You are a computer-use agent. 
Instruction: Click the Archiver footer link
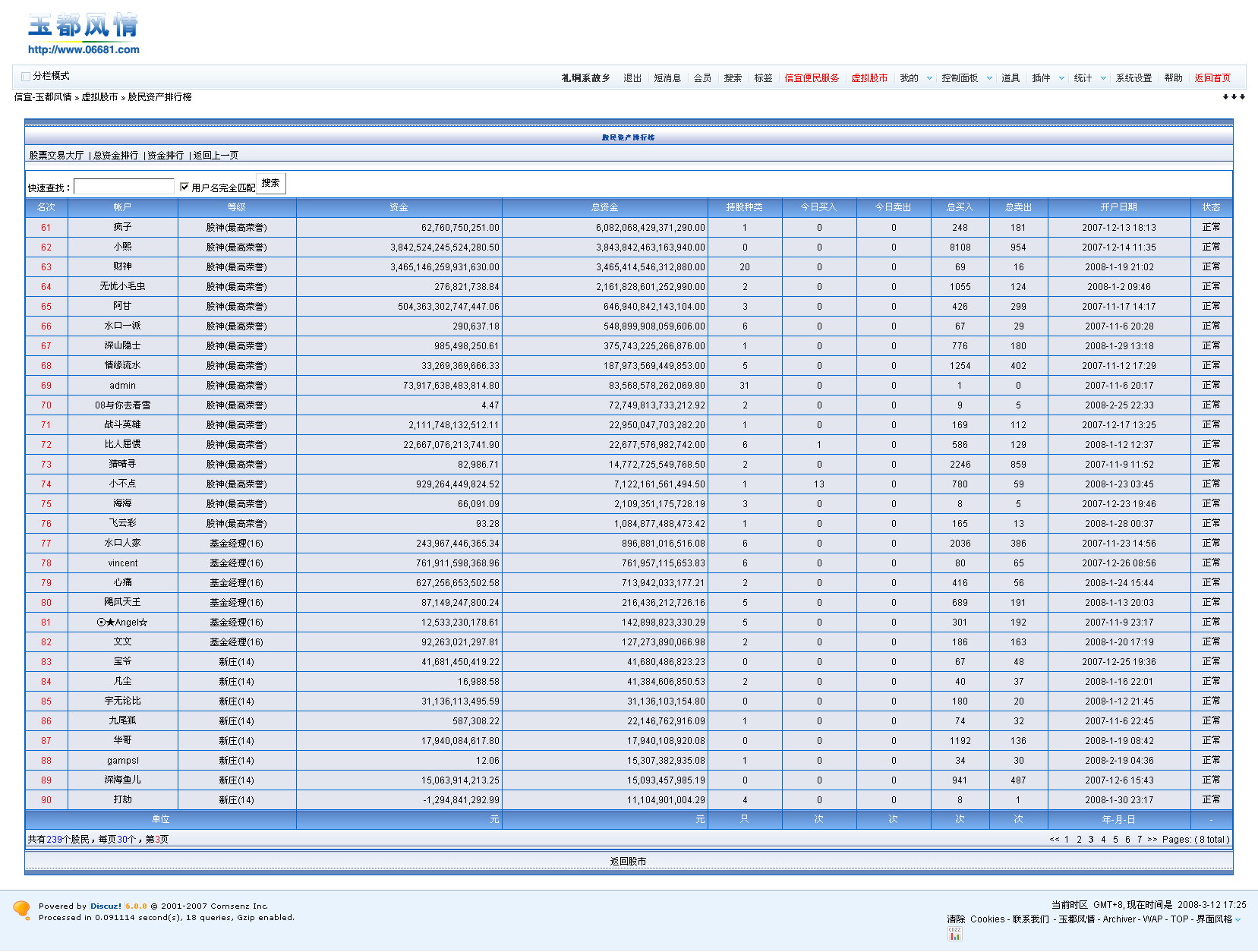(x=1119, y=919)
